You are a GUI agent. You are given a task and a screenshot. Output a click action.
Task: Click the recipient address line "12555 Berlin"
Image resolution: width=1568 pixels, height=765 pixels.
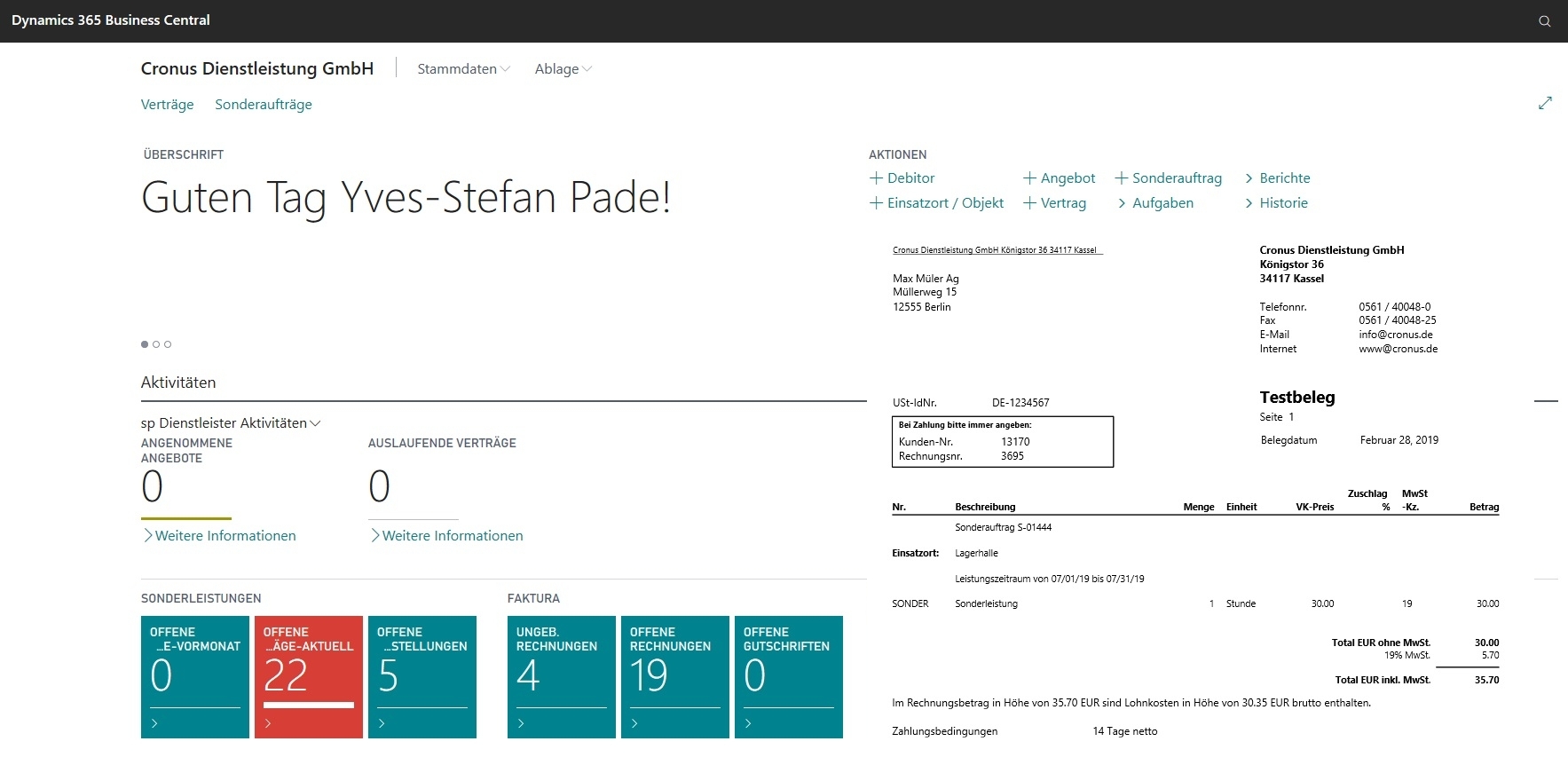point(922,307)
